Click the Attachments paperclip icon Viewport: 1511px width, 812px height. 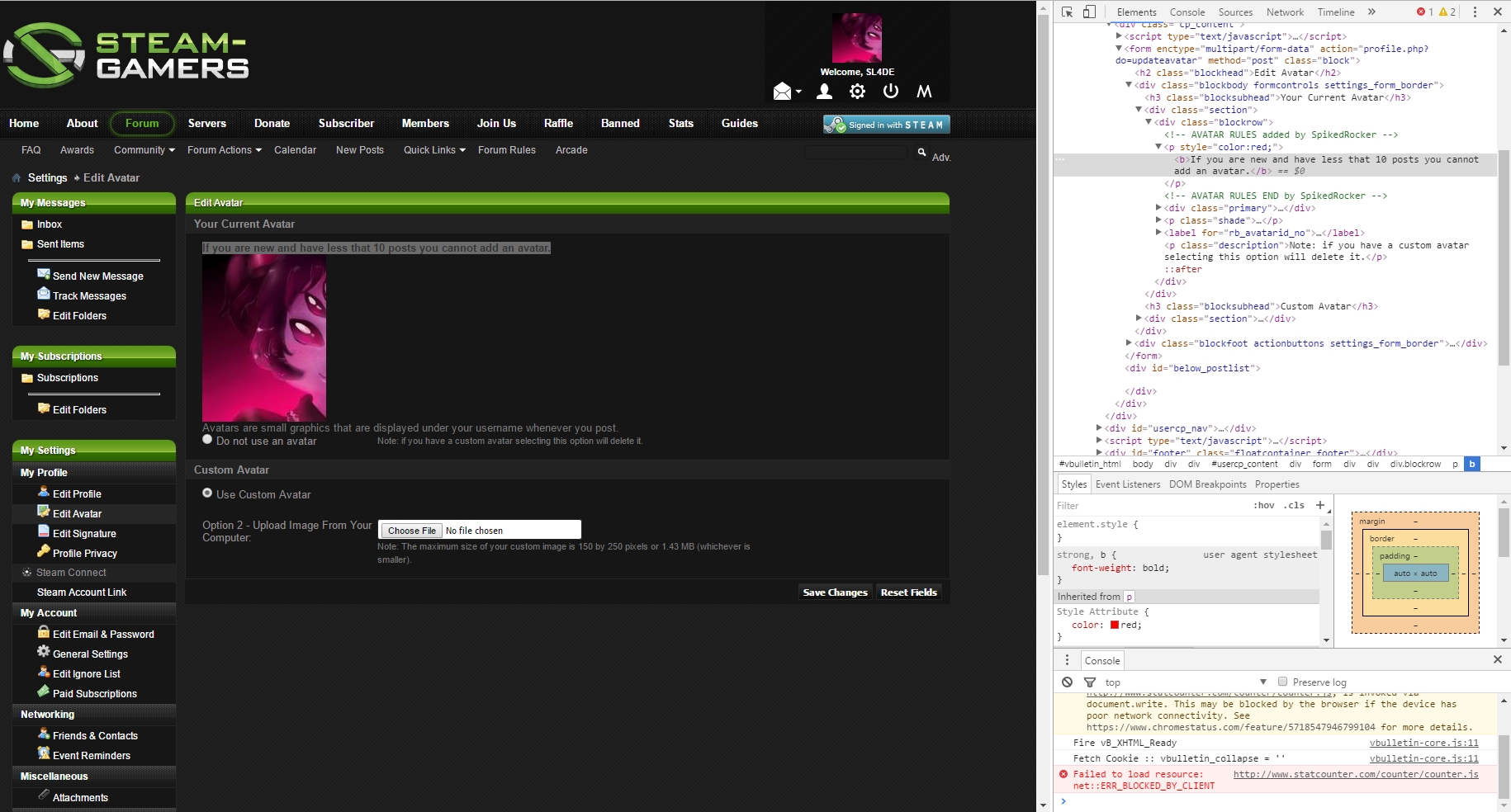tap(44, 795)
